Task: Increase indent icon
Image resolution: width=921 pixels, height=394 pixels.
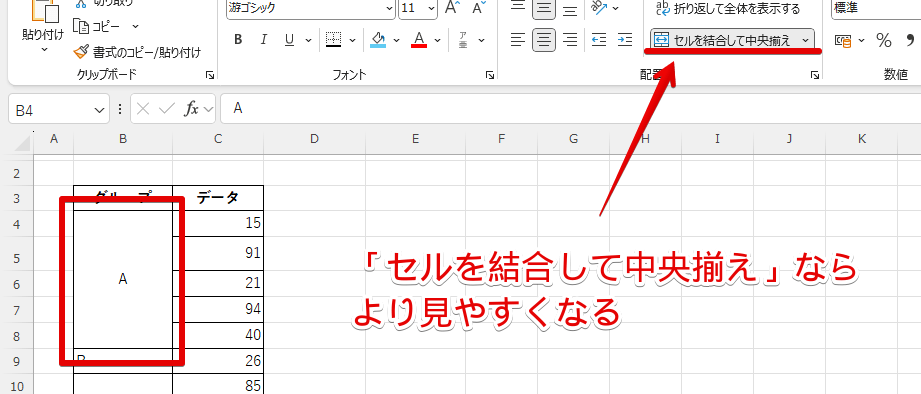Action: [x=625, y=40]
